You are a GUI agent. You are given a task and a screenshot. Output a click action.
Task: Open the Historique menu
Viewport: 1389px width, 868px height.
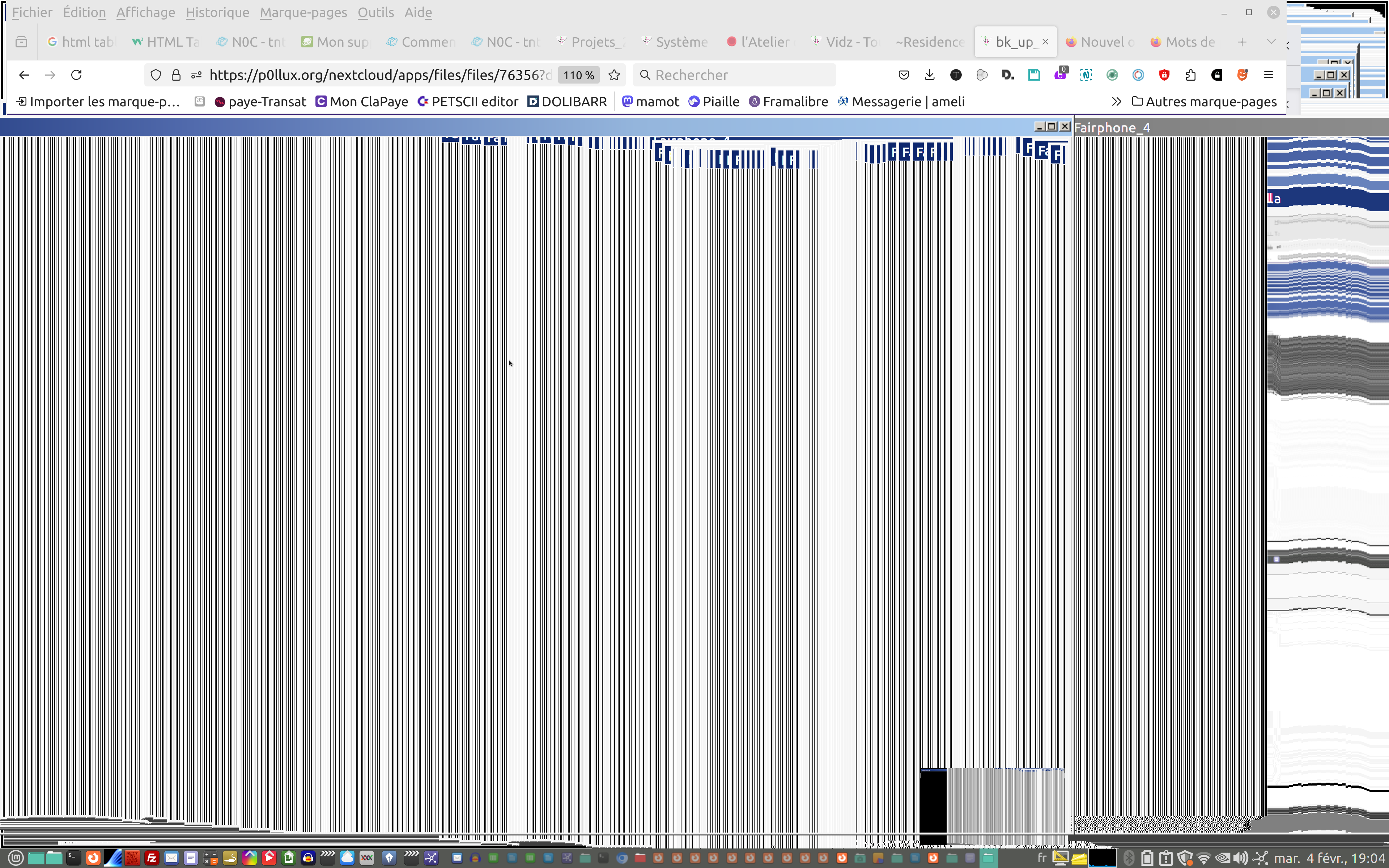coord(217,13)
